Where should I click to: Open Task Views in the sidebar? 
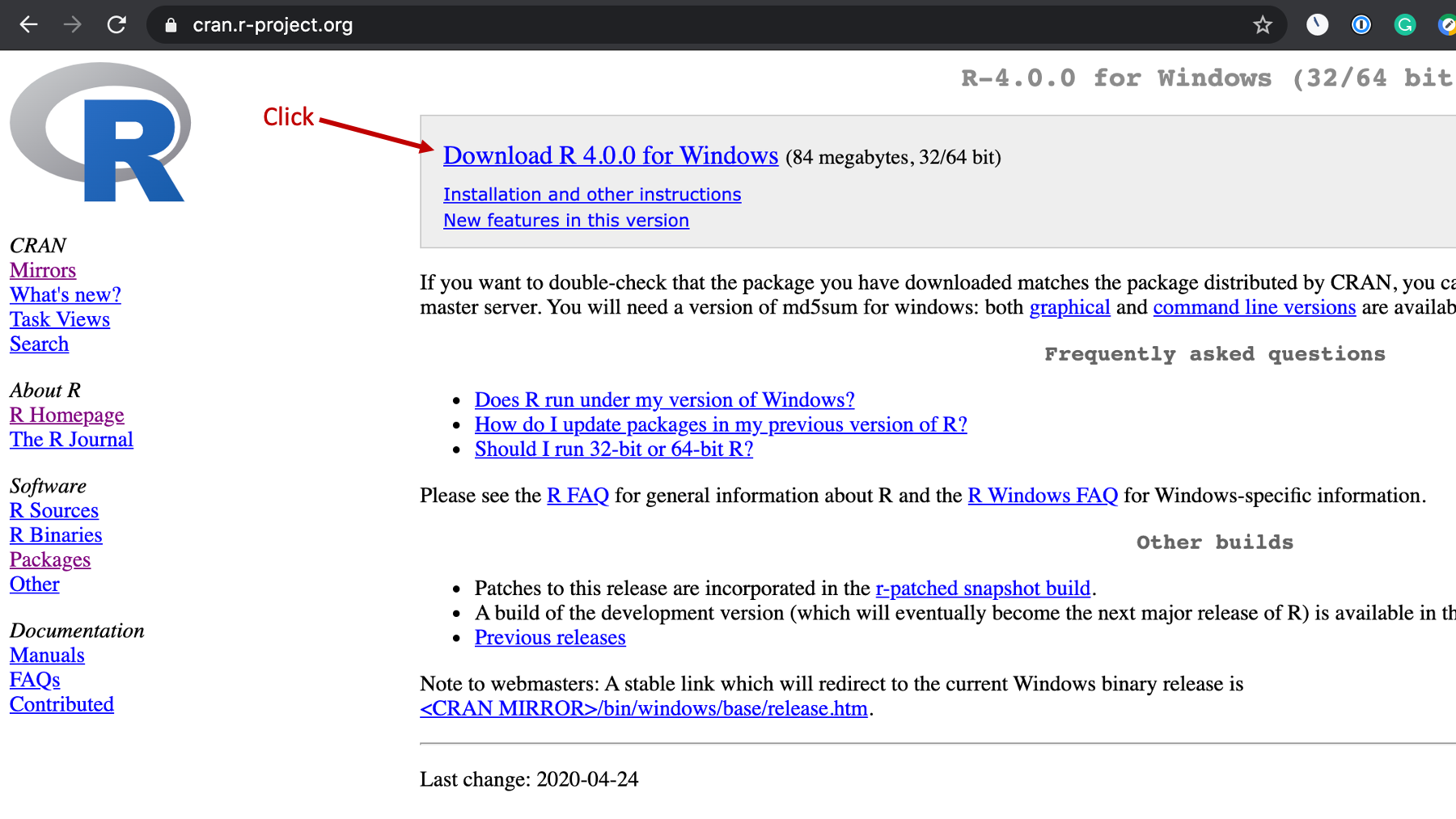(x=60, y=319)
